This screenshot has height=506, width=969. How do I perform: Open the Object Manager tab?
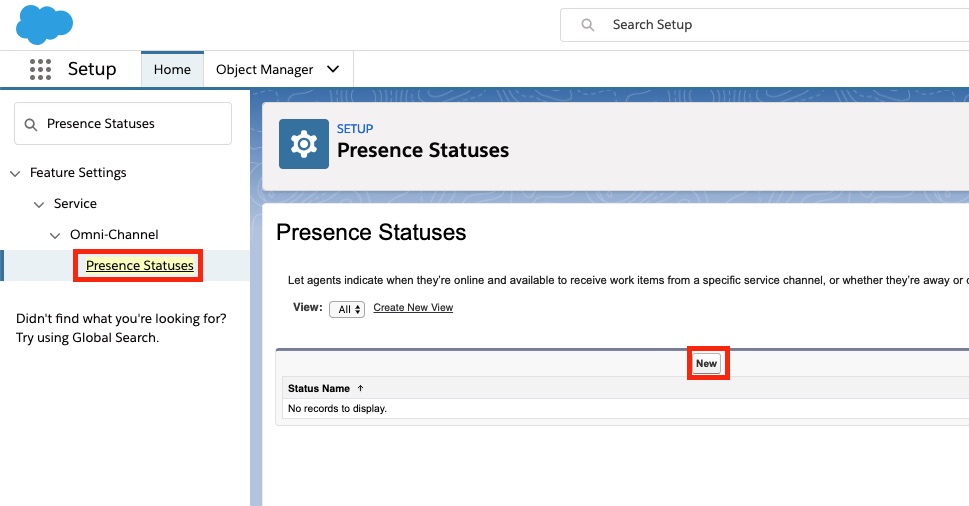[264, 69]
